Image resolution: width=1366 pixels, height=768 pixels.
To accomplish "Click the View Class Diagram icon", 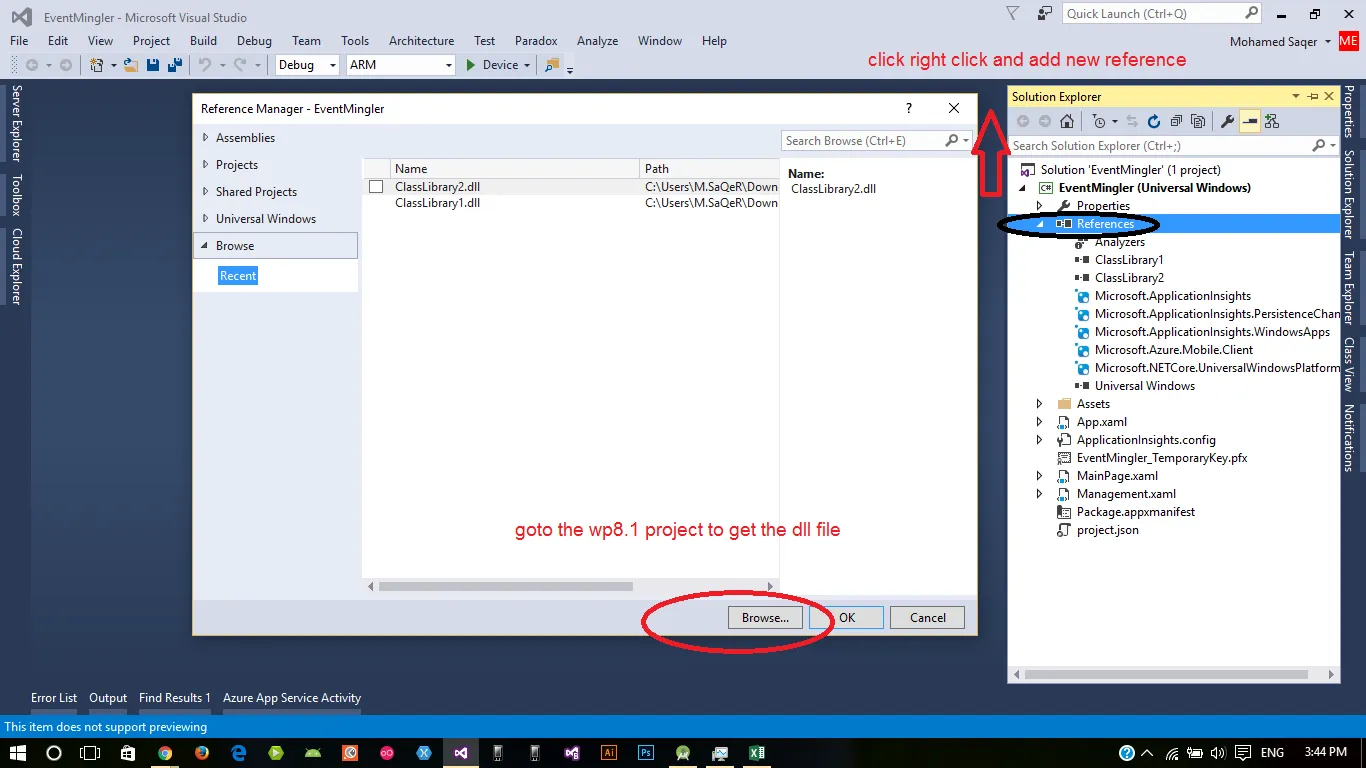I will [x=1272, y=121].
